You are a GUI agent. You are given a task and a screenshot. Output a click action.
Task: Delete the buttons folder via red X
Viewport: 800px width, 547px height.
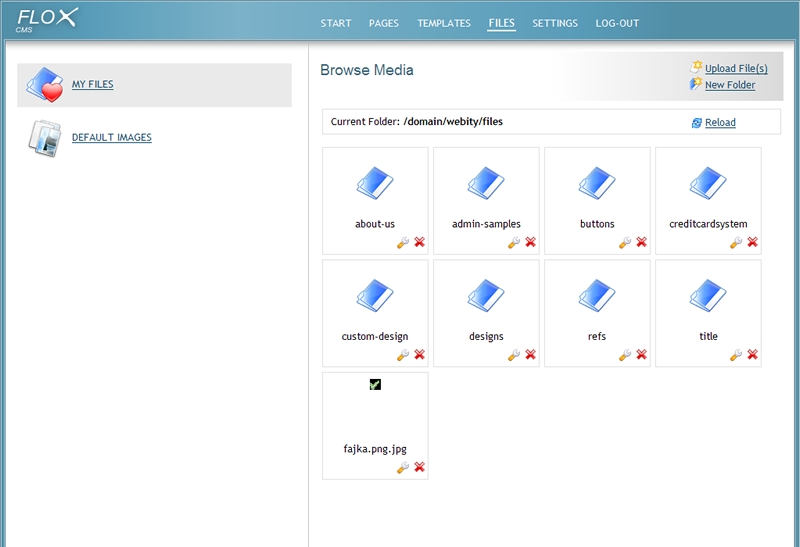(x=641, y=242)
